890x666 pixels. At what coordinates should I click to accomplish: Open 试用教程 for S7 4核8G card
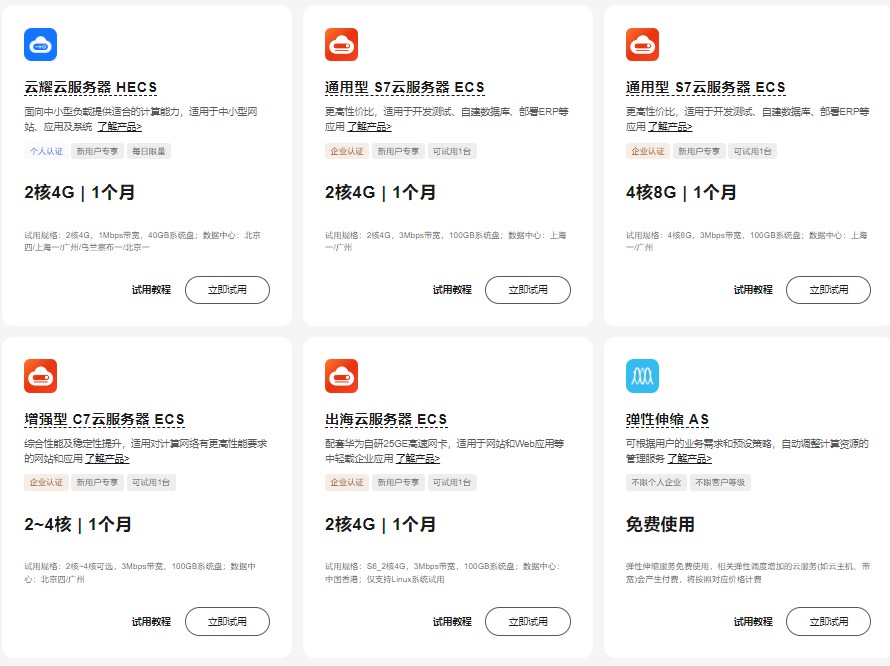(753, 290)
